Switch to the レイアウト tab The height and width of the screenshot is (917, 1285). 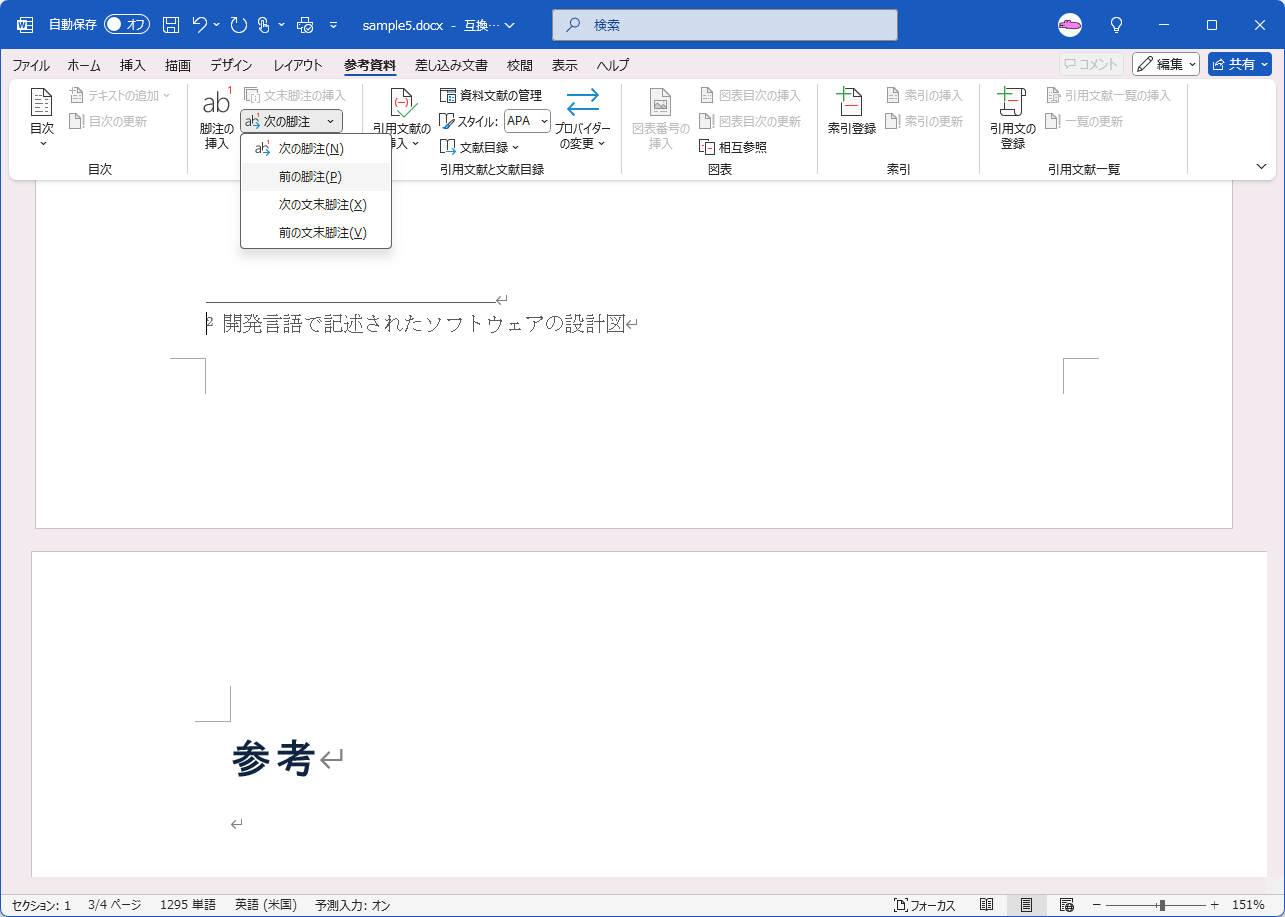pyautogui.click(x=298, y=65)
